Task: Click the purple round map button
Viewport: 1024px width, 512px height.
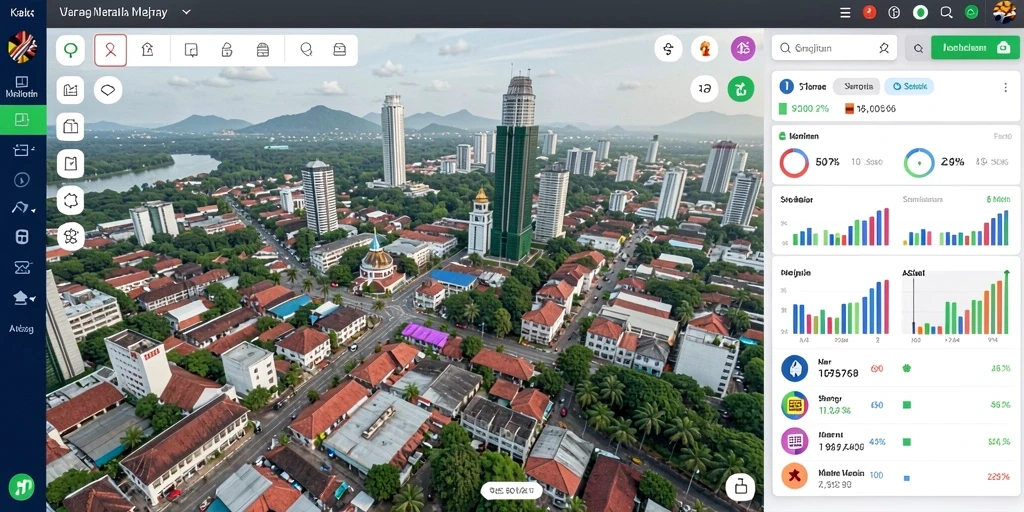Action: coord(743,48)
